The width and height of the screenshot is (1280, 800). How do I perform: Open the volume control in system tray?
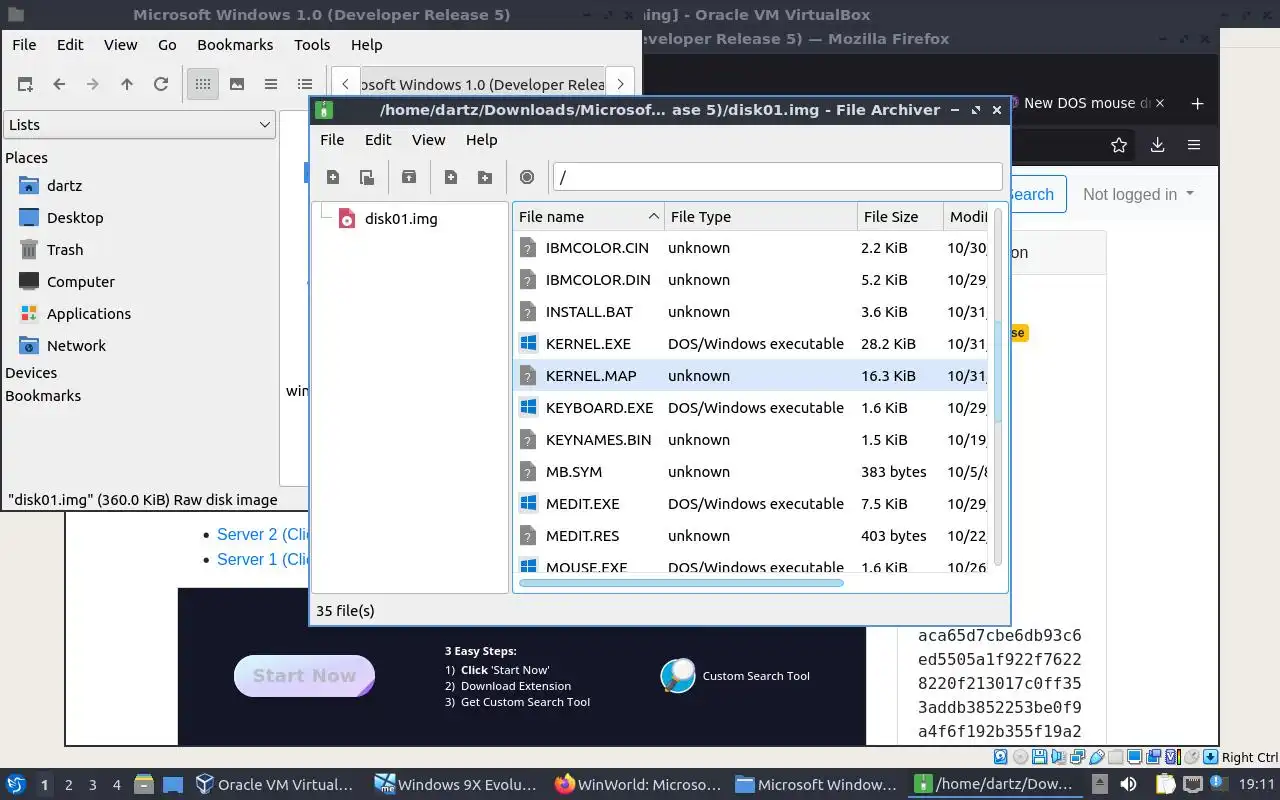pyautogui.click(x=1129, y=785)
